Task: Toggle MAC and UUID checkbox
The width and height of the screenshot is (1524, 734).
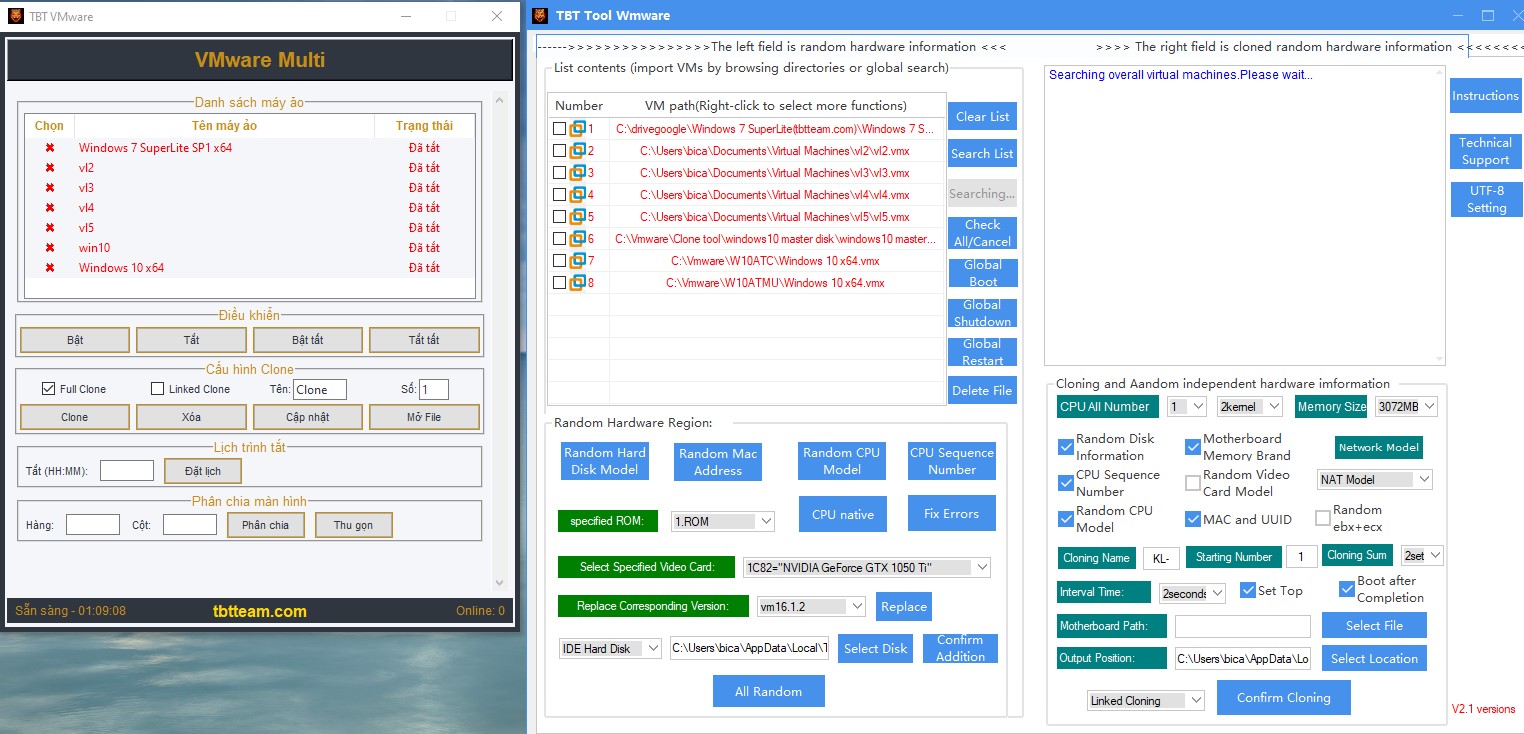Action: 1193,519
